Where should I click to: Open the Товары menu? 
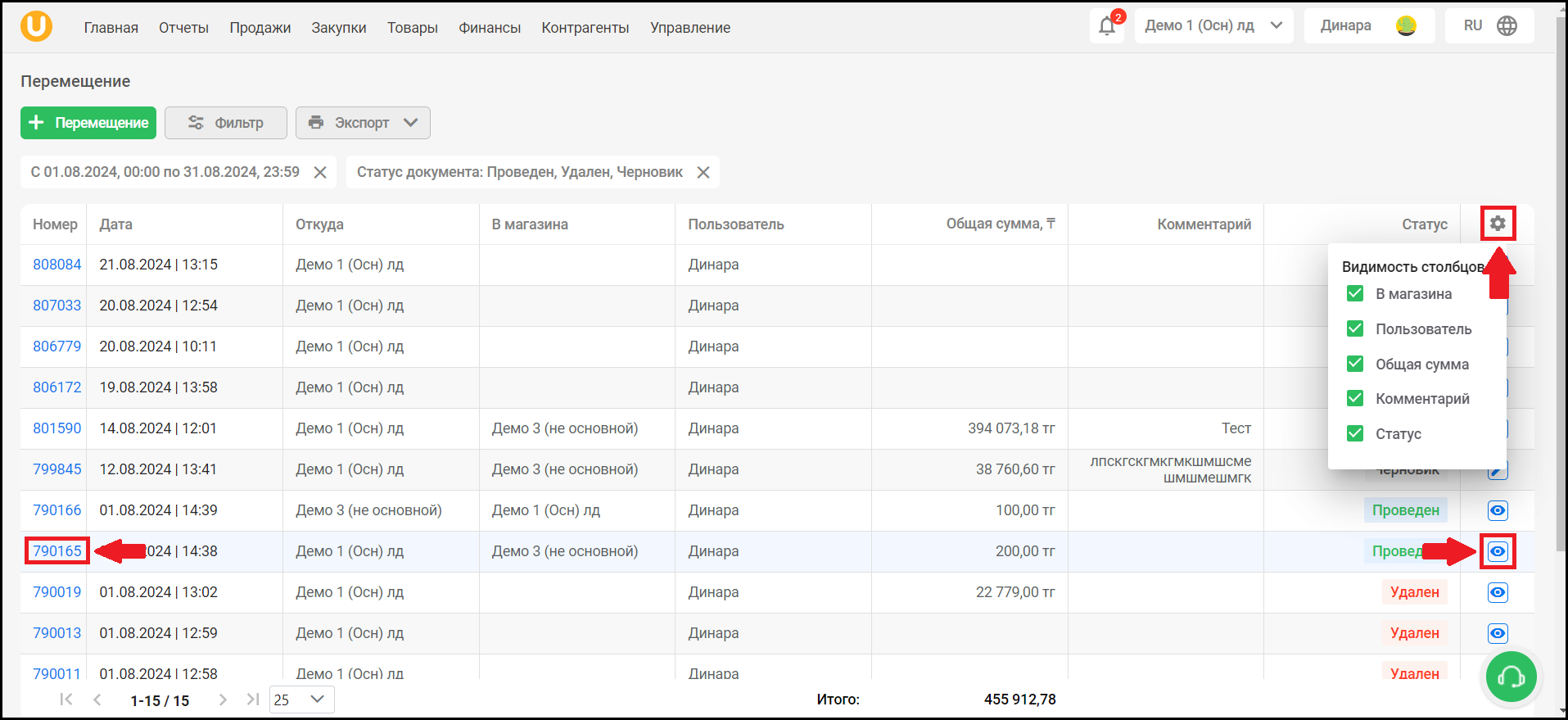click(413, 28)
